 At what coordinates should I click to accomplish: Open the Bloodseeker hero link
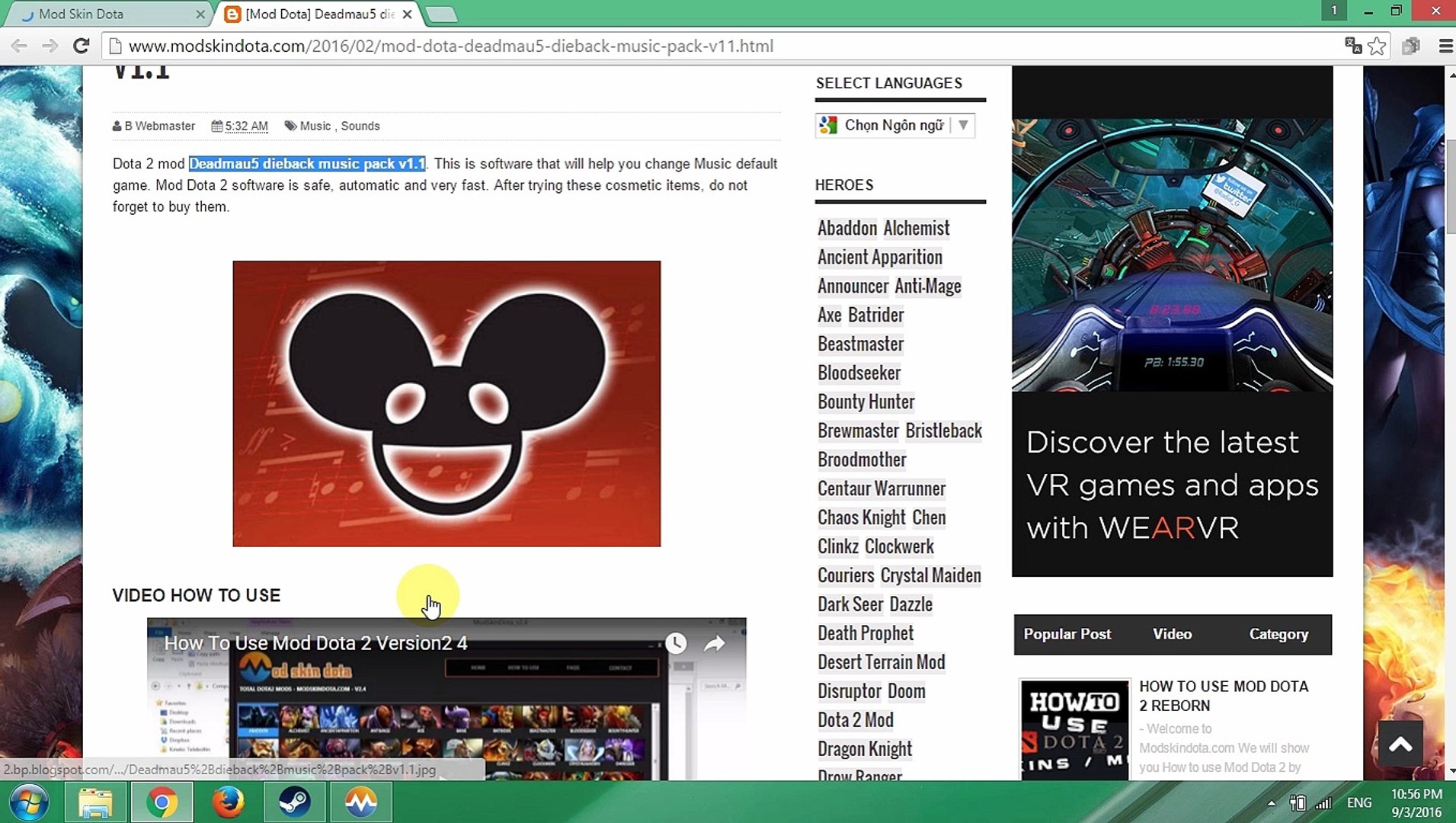(859, 373)
